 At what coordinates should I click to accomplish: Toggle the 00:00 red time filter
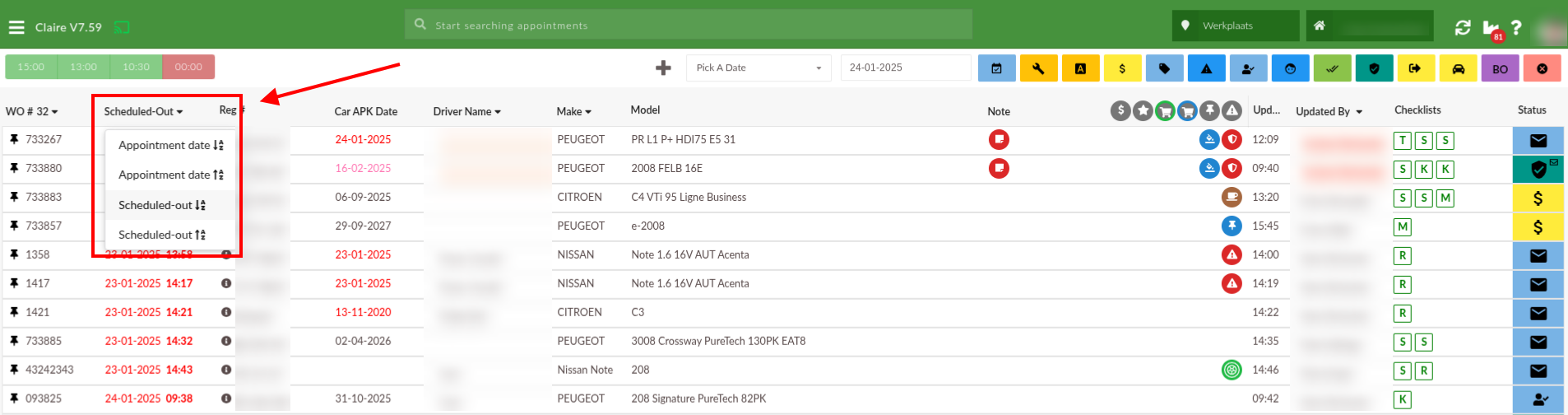[x=188, y=67]
